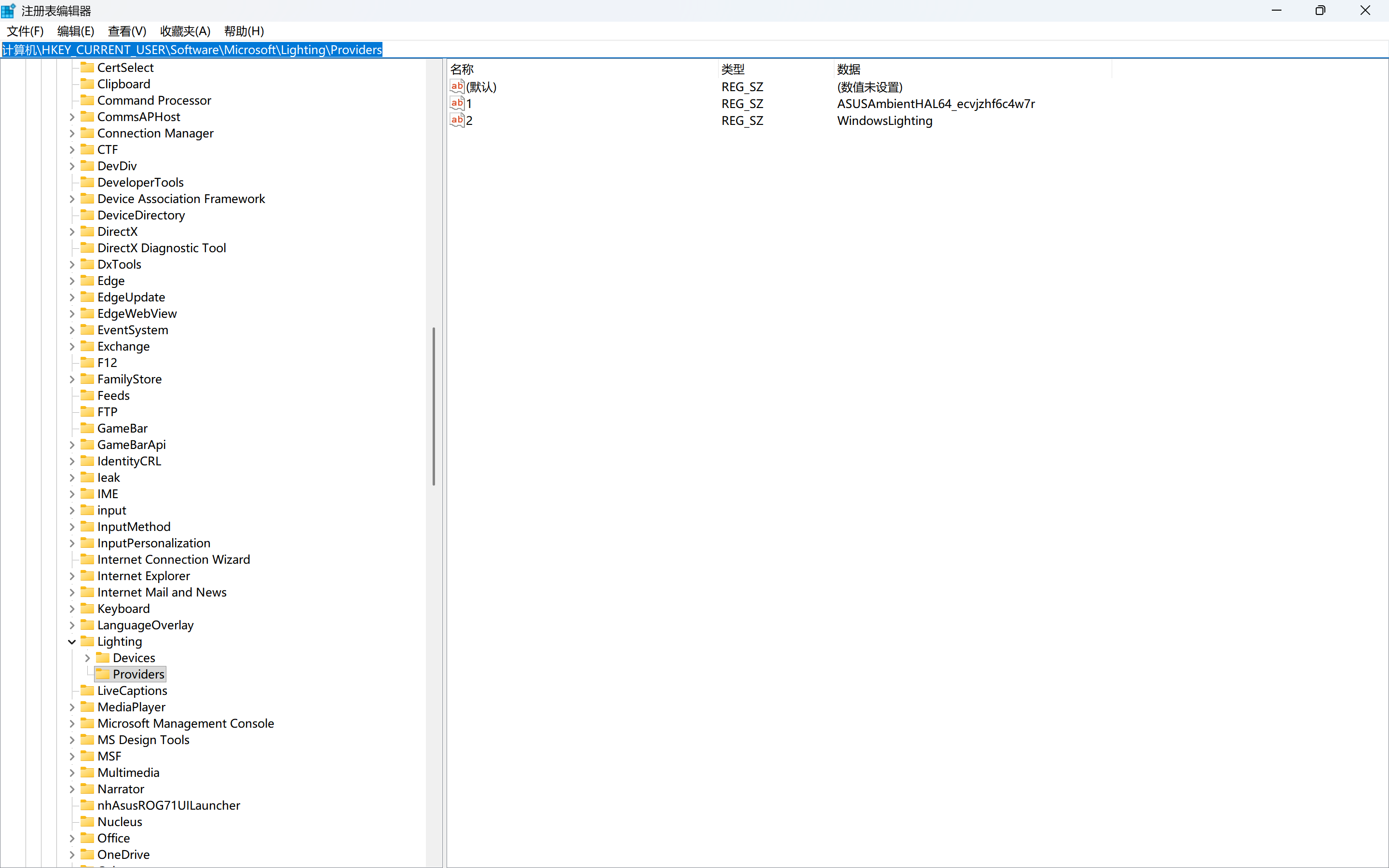Open the 收藏夹(A) favorites menu
Screen dimensions: 1389x868
pyautogui.click(x=185, y=31)
